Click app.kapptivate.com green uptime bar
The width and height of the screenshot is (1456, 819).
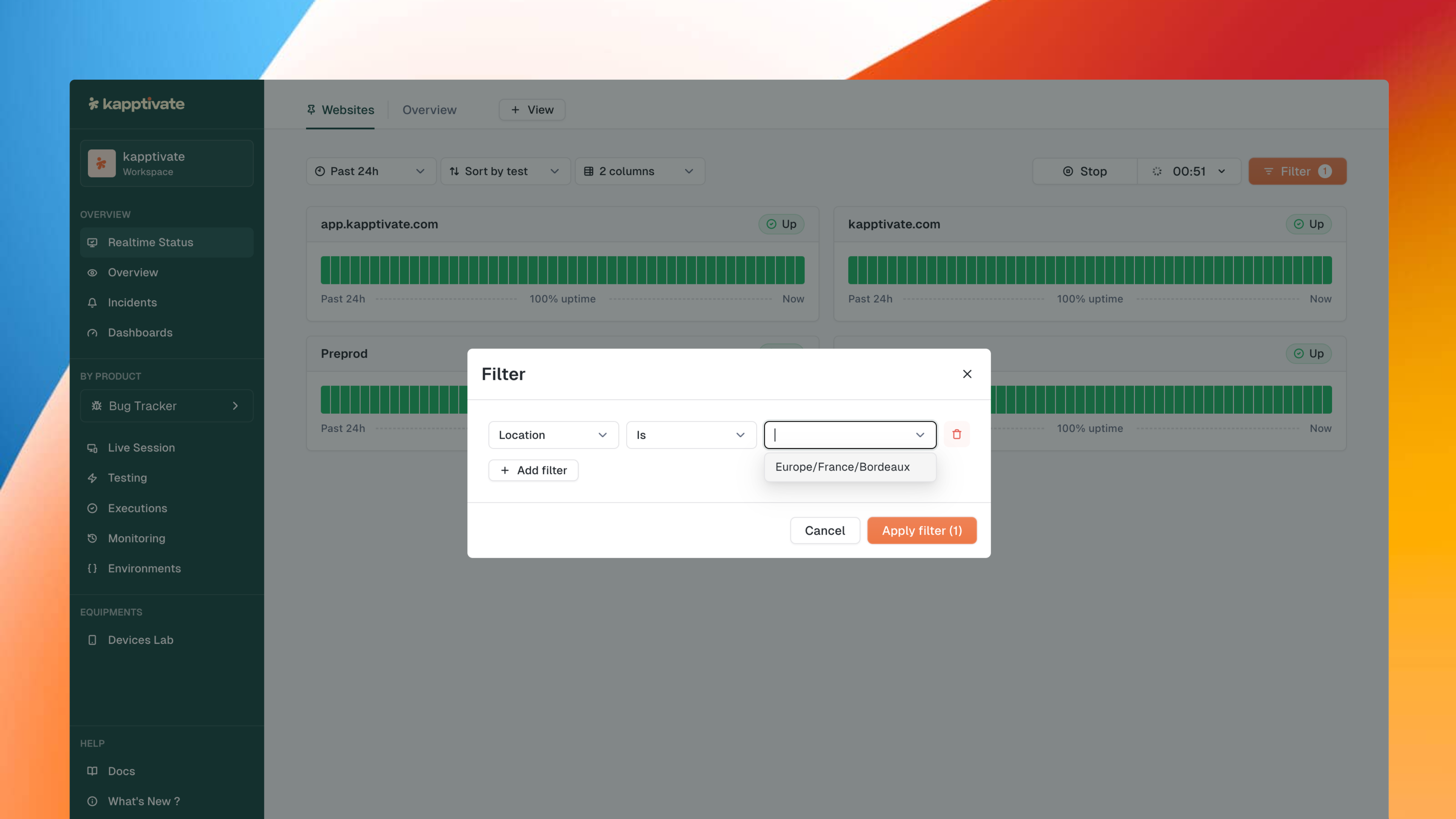click(x=562, y=270)
